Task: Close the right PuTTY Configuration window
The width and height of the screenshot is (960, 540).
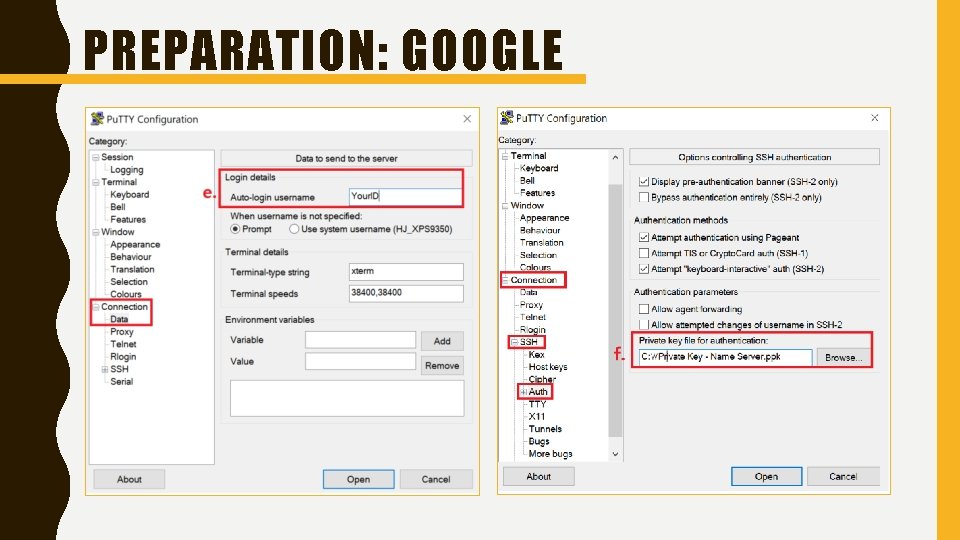Action: point(874,118)
